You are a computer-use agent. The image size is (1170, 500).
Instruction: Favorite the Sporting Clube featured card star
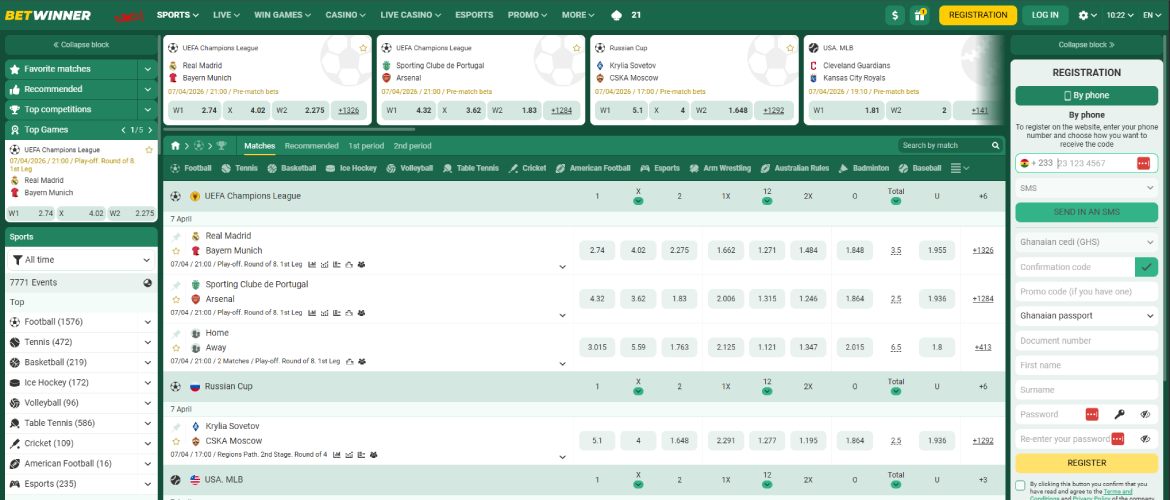[x=577, y=48]
